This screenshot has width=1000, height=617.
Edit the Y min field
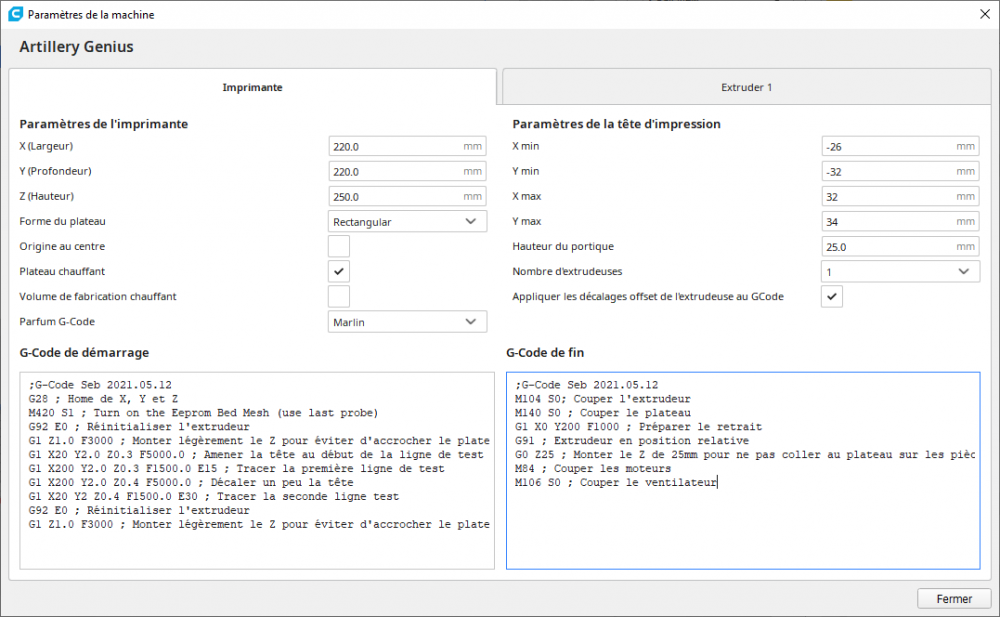900,171
